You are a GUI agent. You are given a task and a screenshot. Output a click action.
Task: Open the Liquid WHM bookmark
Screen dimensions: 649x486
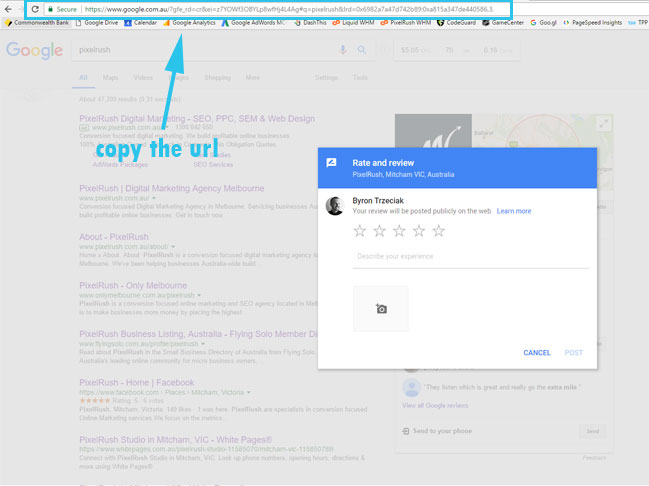(x=353, y=23)
